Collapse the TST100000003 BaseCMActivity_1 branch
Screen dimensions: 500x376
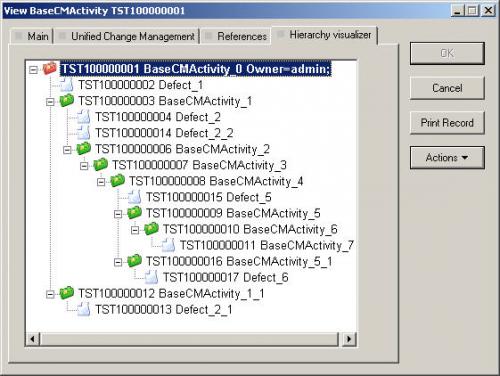[50, 102]
